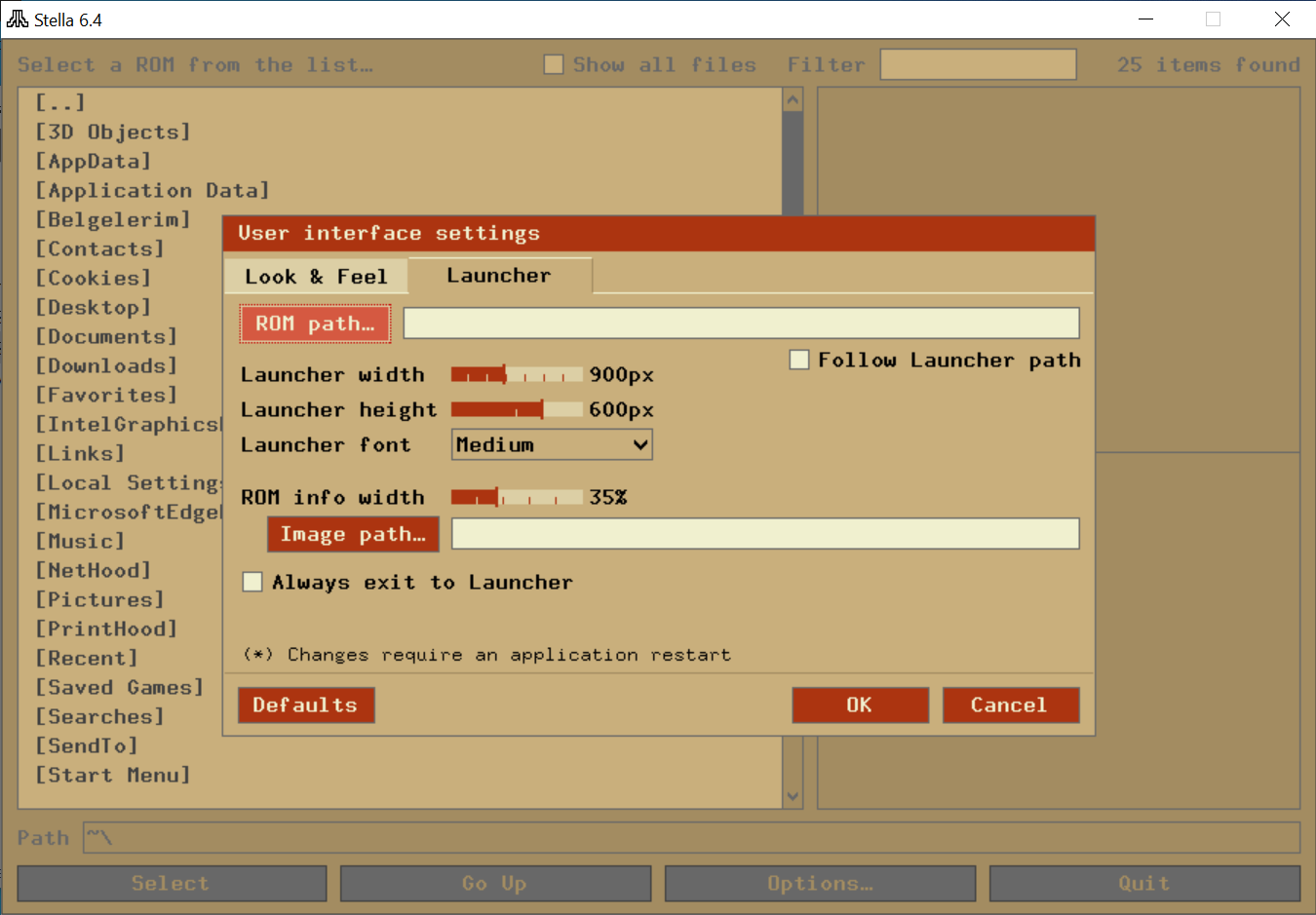Click the Path field at bottom
This screenshot has height=915, width=1316.
click(691, 837)
